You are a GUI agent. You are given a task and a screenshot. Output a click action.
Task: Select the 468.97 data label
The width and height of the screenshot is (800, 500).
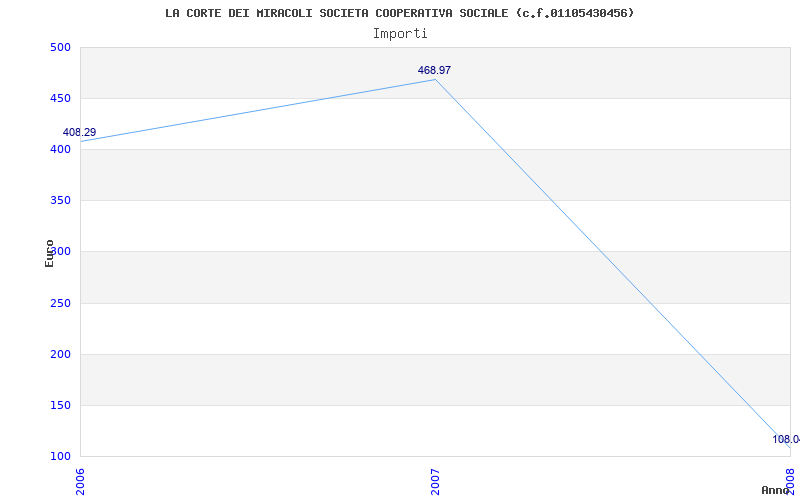click(x=434, y=70)
